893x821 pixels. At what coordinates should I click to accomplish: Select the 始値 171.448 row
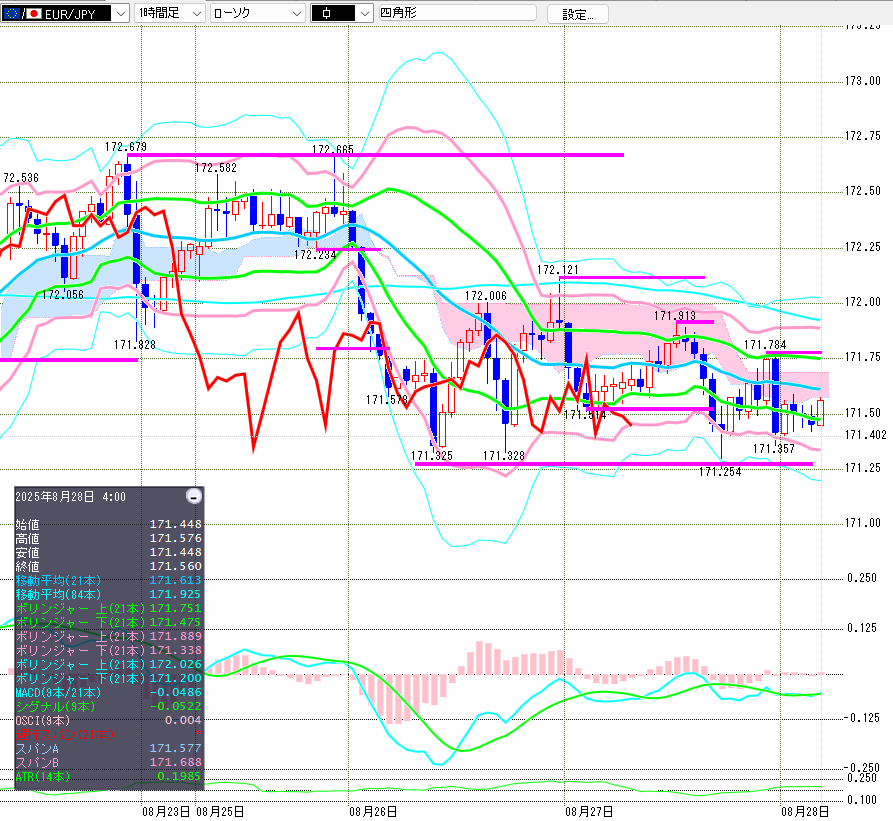click(108, 524)
